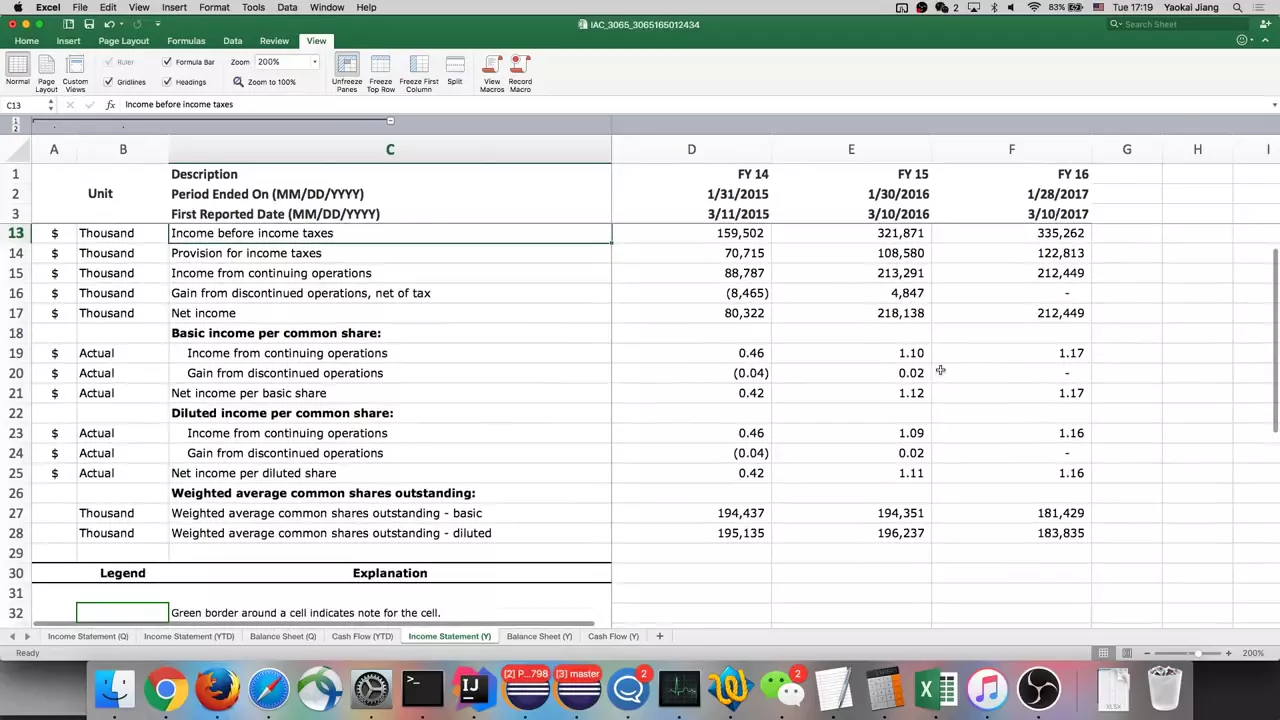
Task: Open the Formulas ribbon tab
Action: click(x=186, y=41)
